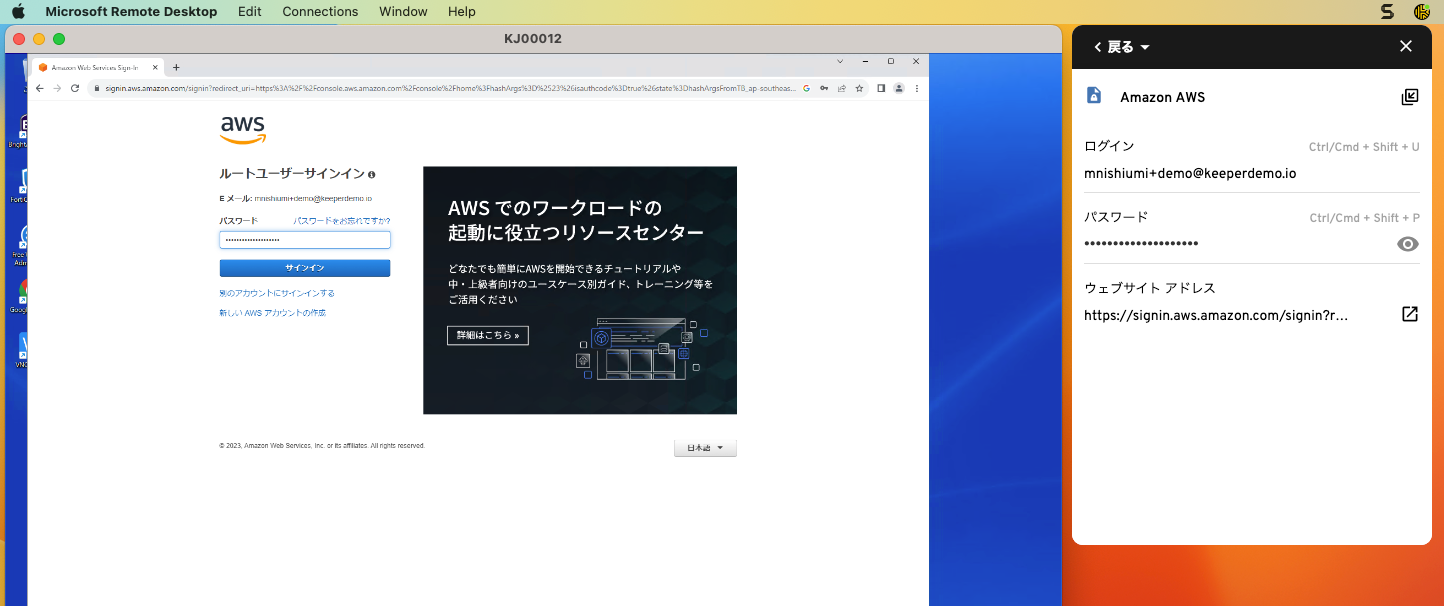Viewport: 1444px width, 606px height.
Task: Open website address in external browser icon
Action: [1409, 315]
